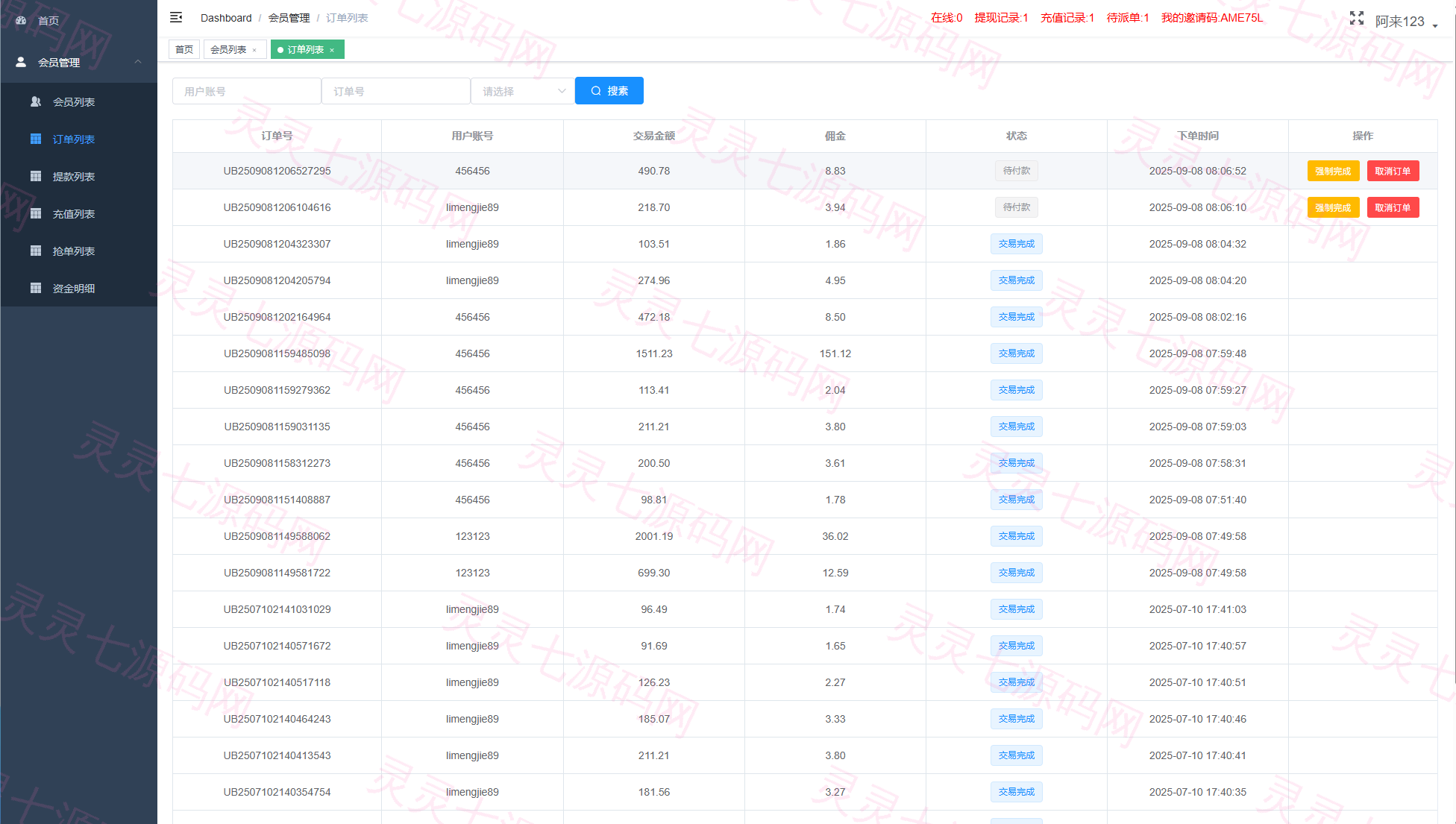Viewport: 1456px width, 824px height.
Task: Open 抢单列表 in the sidebar
Action: (78, 251)
